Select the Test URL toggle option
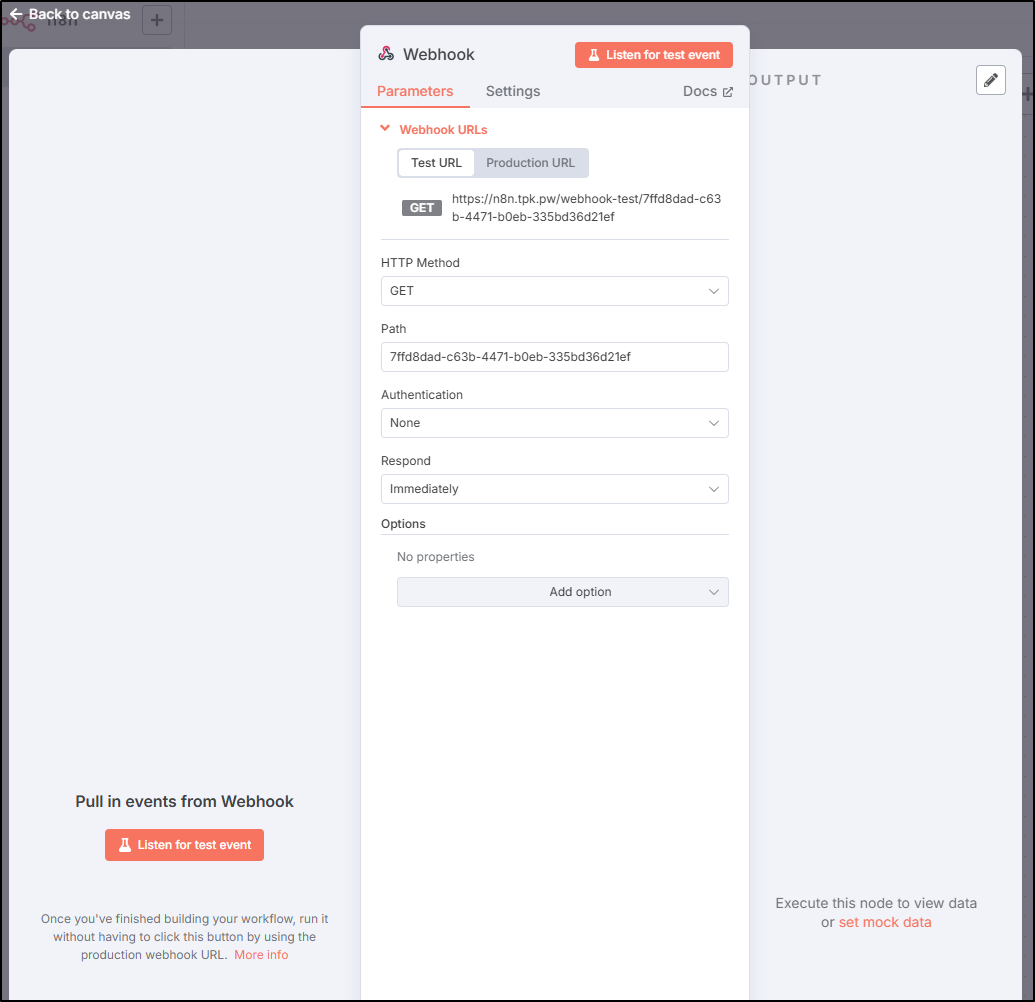The image size is (1035, 1002). point(436,163)
